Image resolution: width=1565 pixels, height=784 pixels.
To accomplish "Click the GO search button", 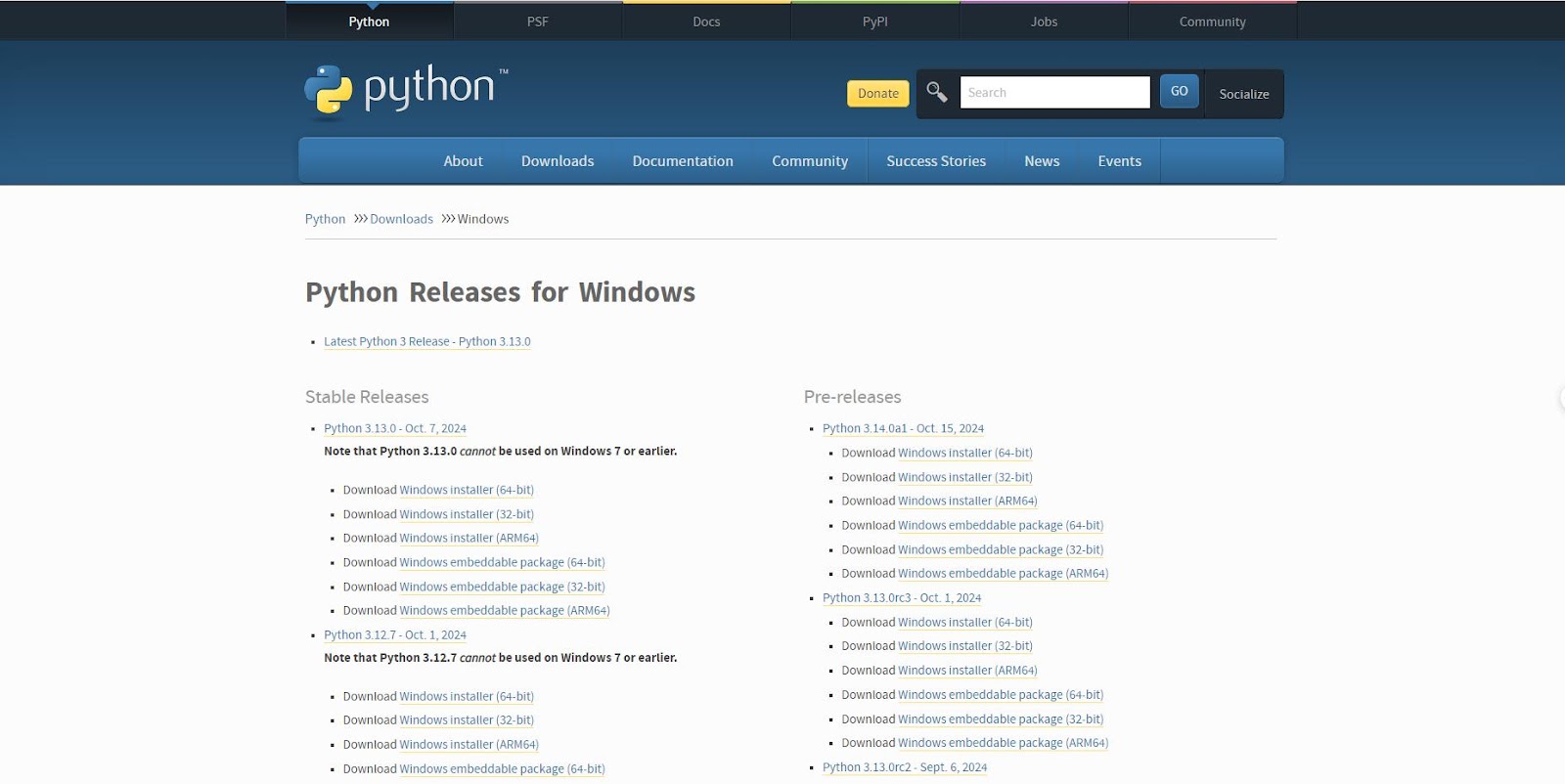I will pyautogui.click(x=1180, y=91).
